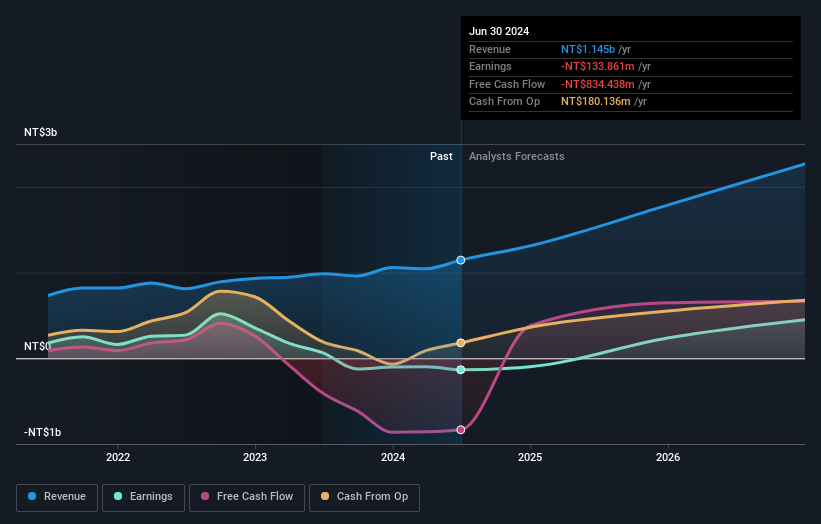This screenshot has width=821, height=524.
Task: Click the -NT$133.861m earnings value
Action: click(597, 66)
